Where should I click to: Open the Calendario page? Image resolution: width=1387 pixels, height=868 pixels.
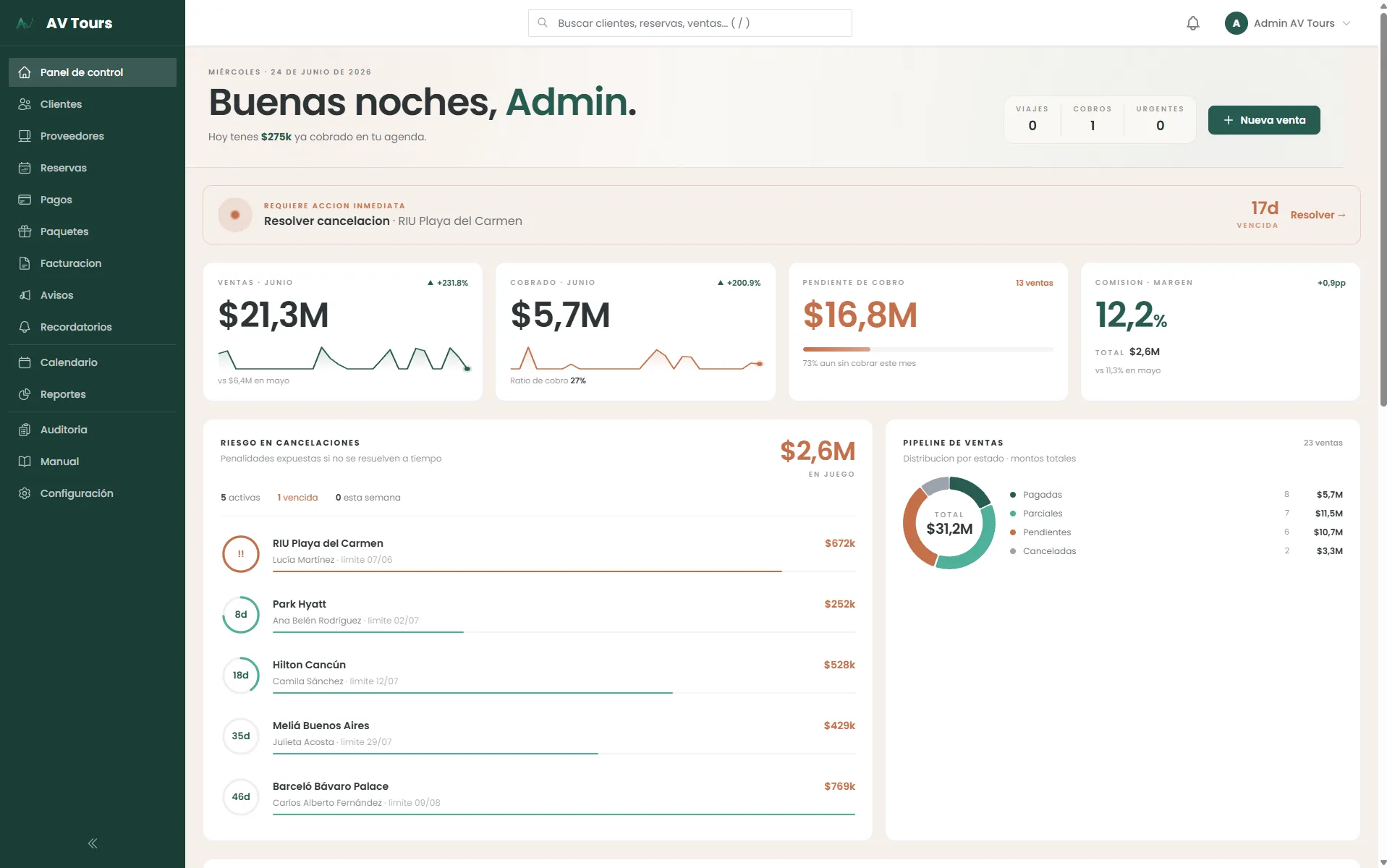[93, 362]
